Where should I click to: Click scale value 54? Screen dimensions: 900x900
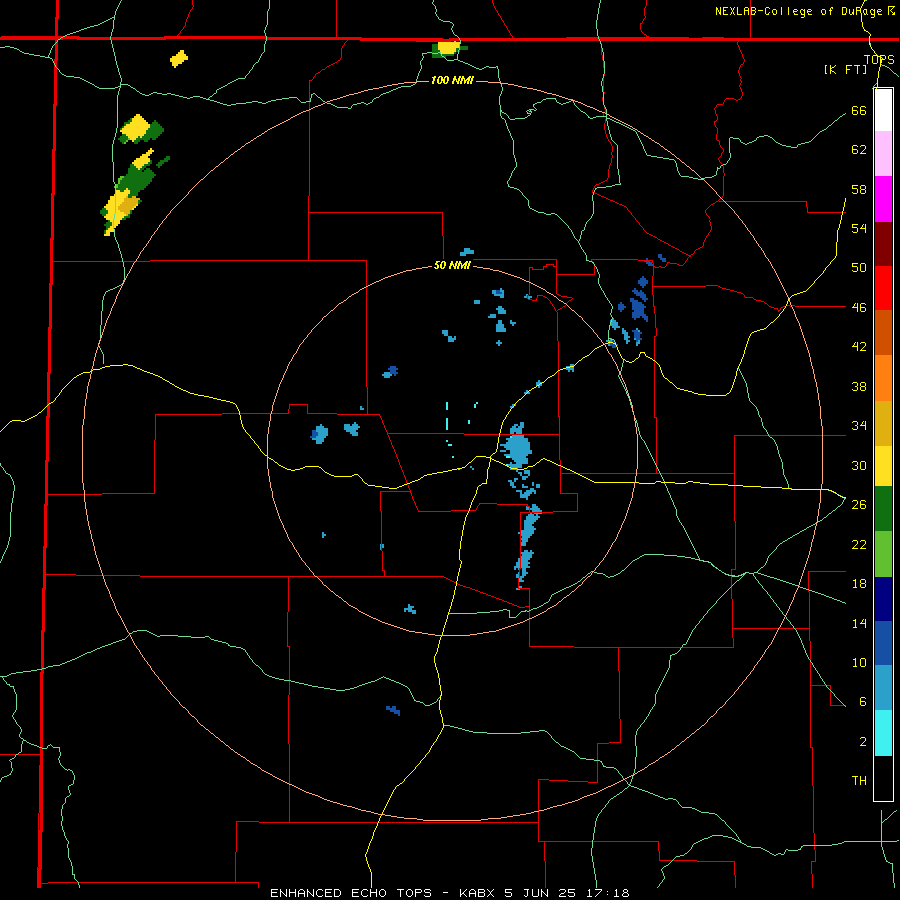pos(859,228)
